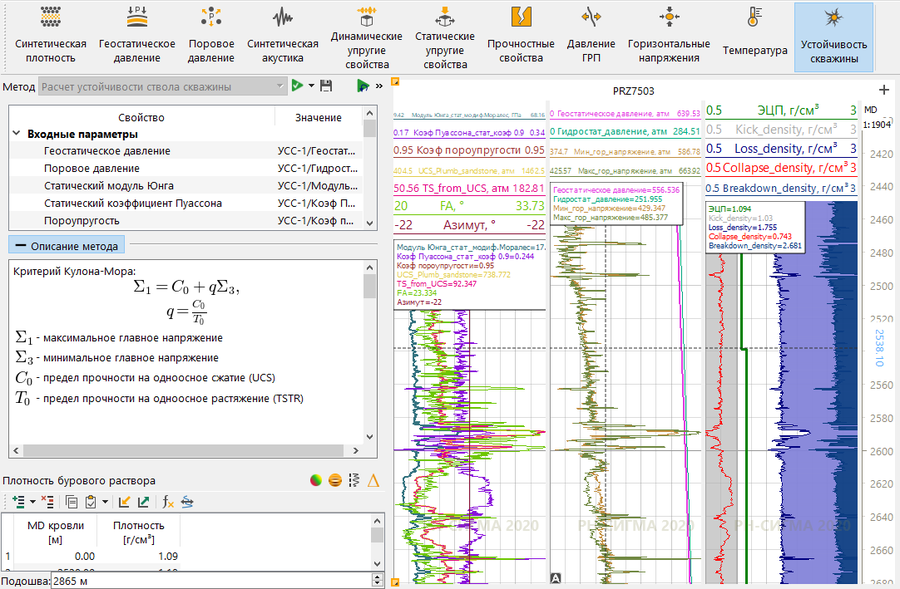
Task: Open the Synthetic density (Синтетическая плотность) tool
Action: coord(50,37)
